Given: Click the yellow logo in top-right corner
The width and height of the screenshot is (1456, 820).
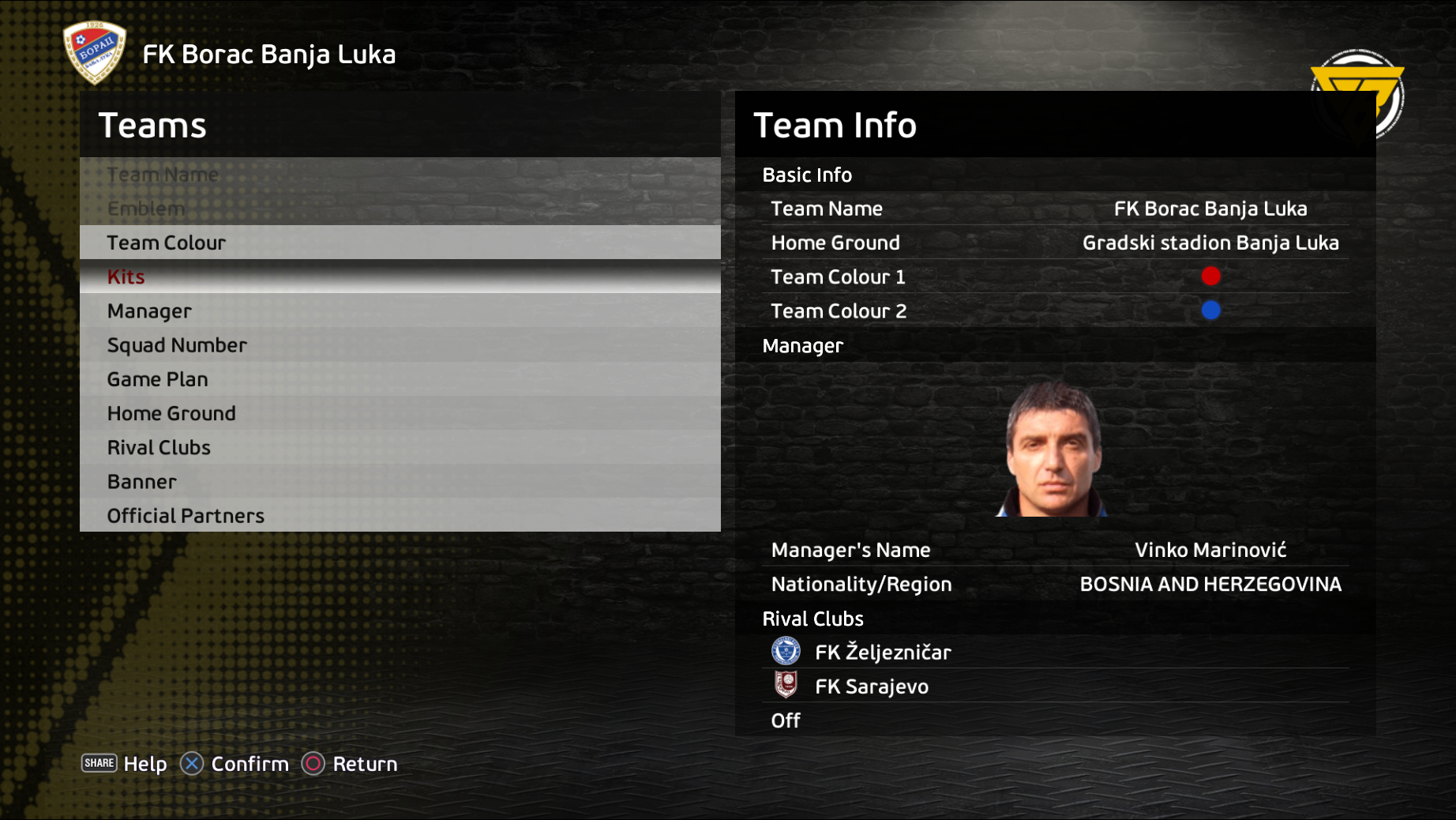Looking at the screenshot, I should [x=1357, y=91].
